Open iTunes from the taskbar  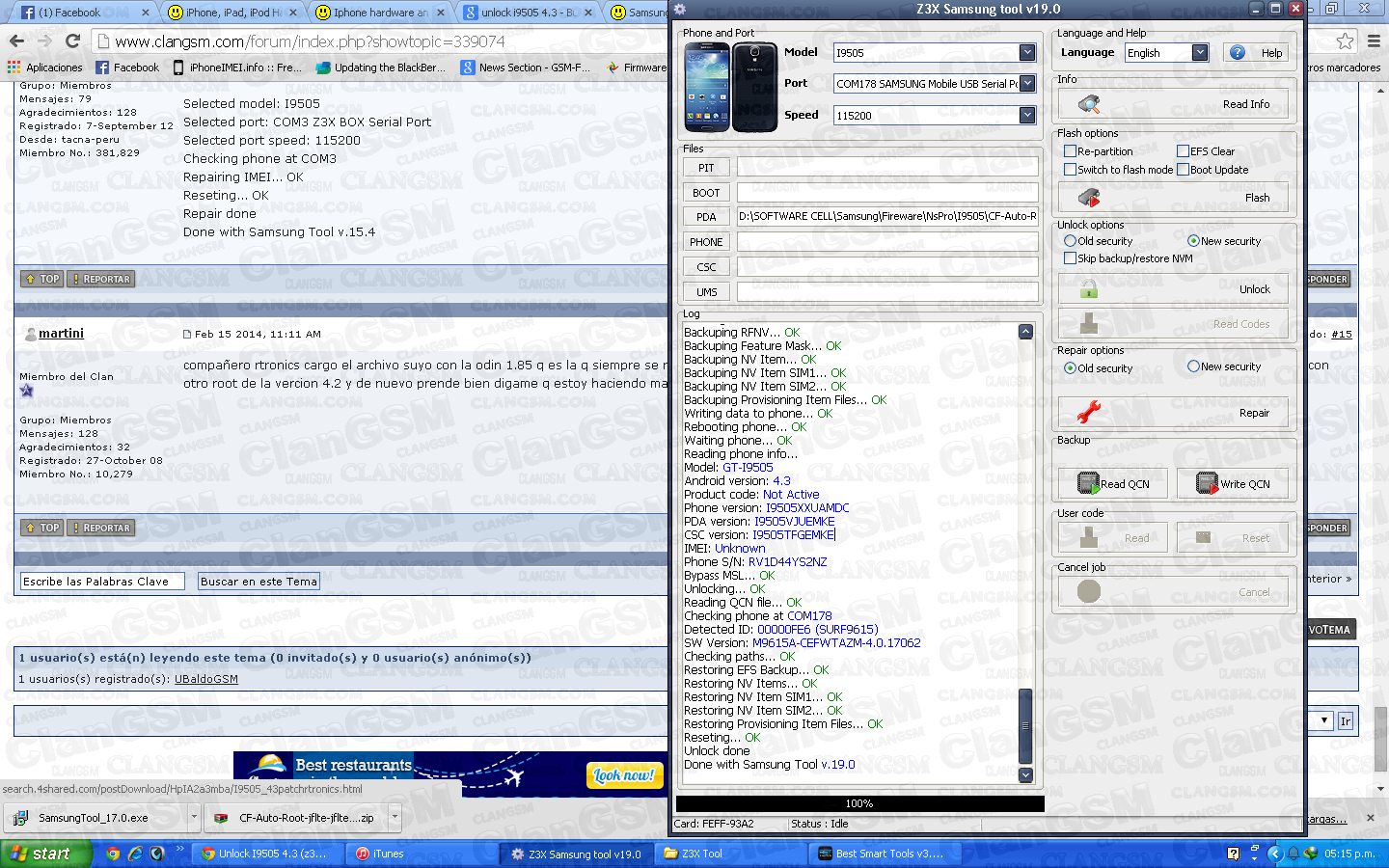[x=422, y=854]
